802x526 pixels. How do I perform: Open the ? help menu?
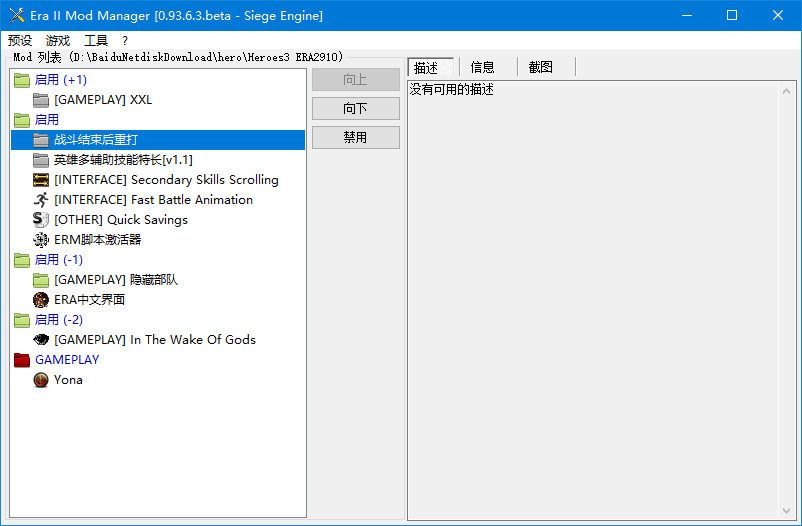[x=125, y=40]
